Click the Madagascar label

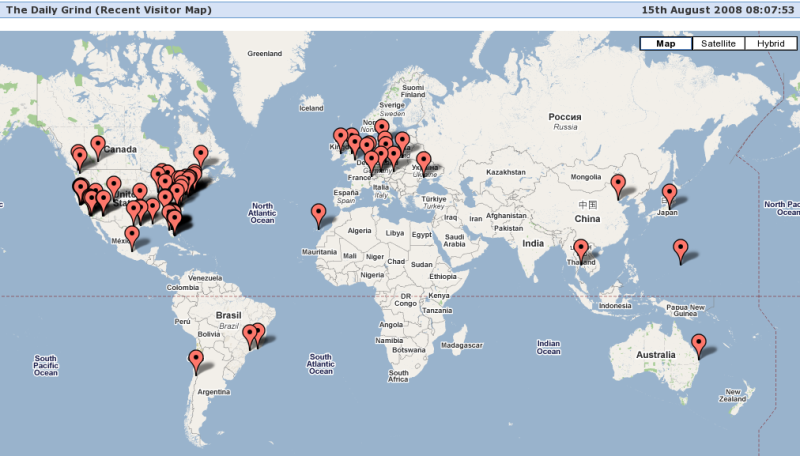tap(462, 345)
